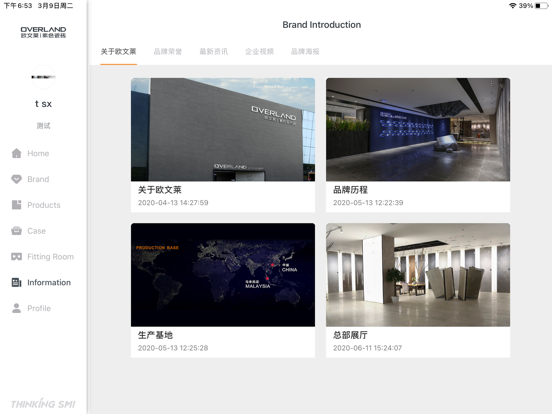Tap the Case basket icon
The image size is (552, 414).
(x=16, y=231)
